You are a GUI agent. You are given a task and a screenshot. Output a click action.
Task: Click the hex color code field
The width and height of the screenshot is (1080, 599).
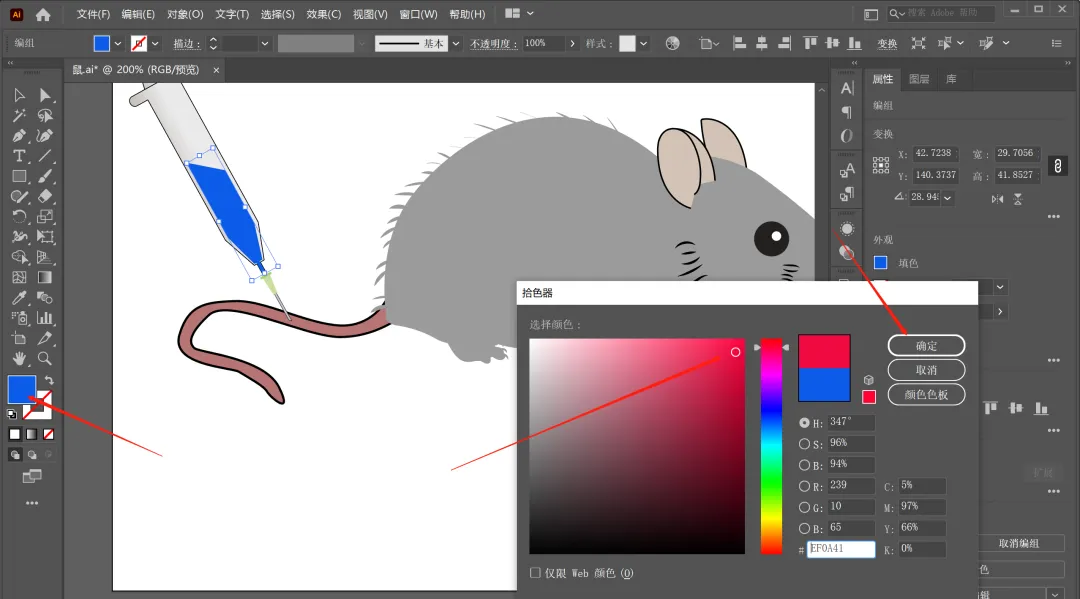pos(841,549)
